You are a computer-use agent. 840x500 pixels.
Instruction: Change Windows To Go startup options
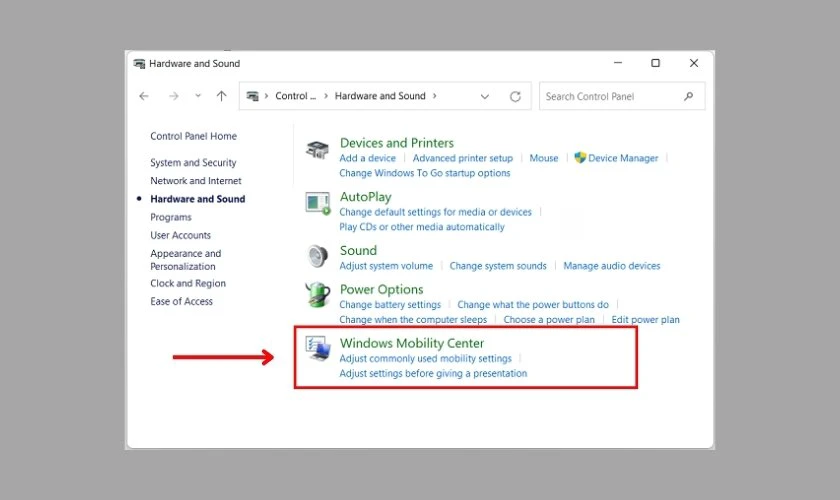click(425, 173)
